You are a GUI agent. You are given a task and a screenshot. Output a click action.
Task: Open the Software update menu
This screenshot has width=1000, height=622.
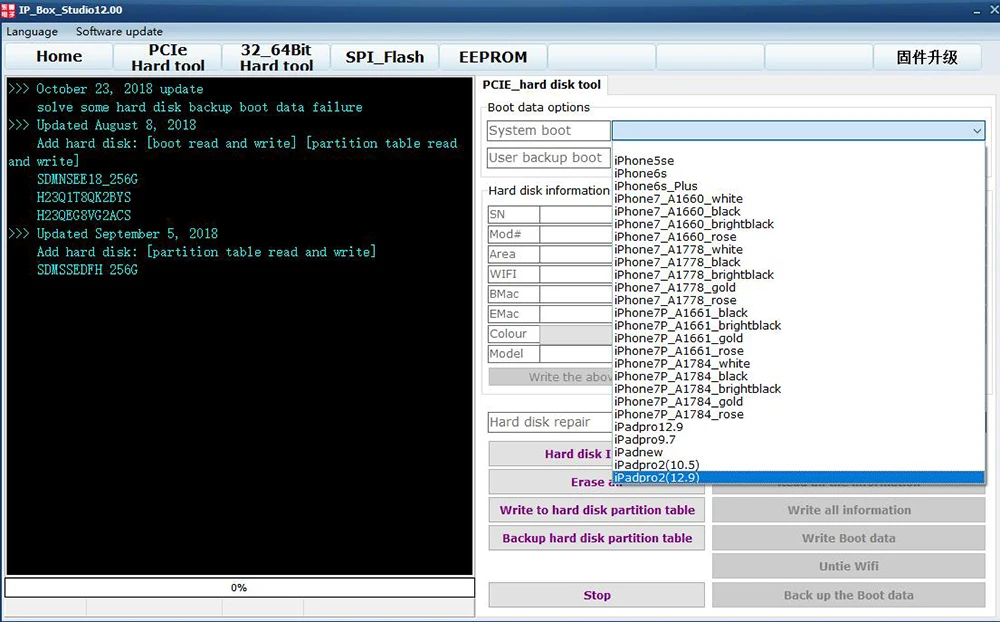point(119,31)
